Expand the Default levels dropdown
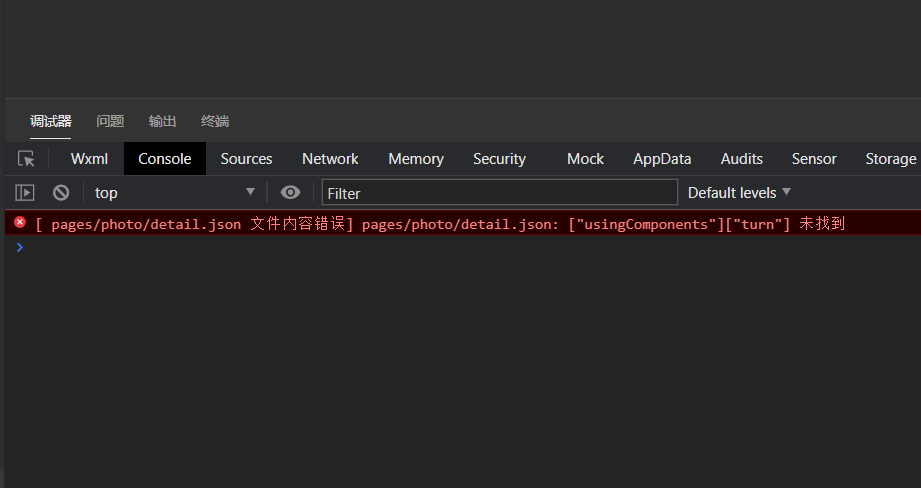Screen dimensions: 921x488 point(739,193)
